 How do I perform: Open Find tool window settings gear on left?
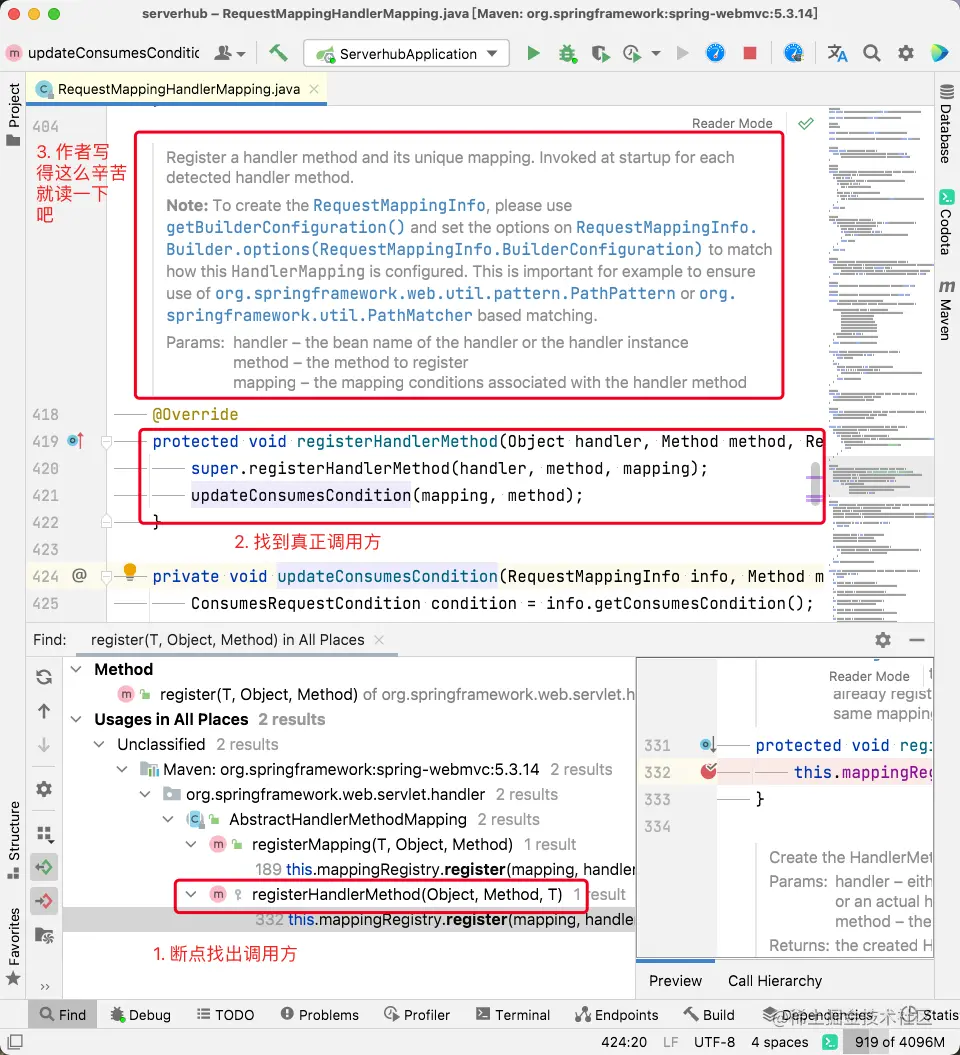click(x=44, y=789)
